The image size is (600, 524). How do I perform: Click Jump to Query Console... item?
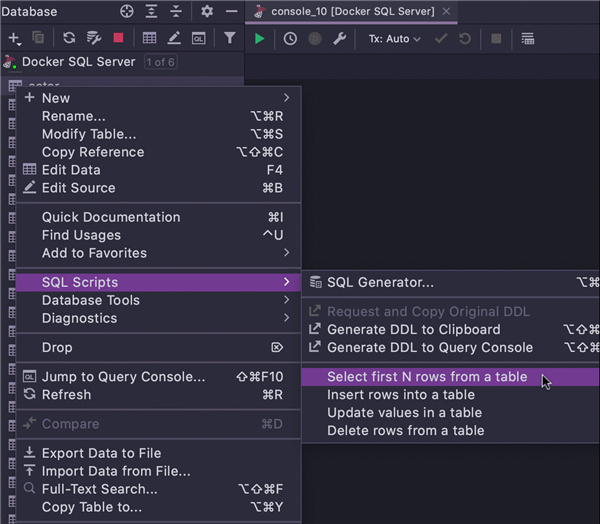coord(158,377)
